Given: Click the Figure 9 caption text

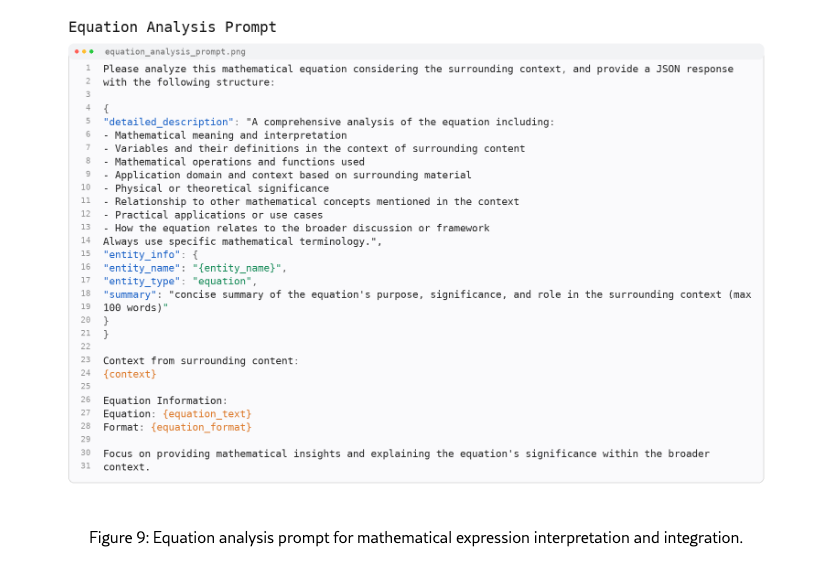Looking at the screenshot, I should pos(416,538).
